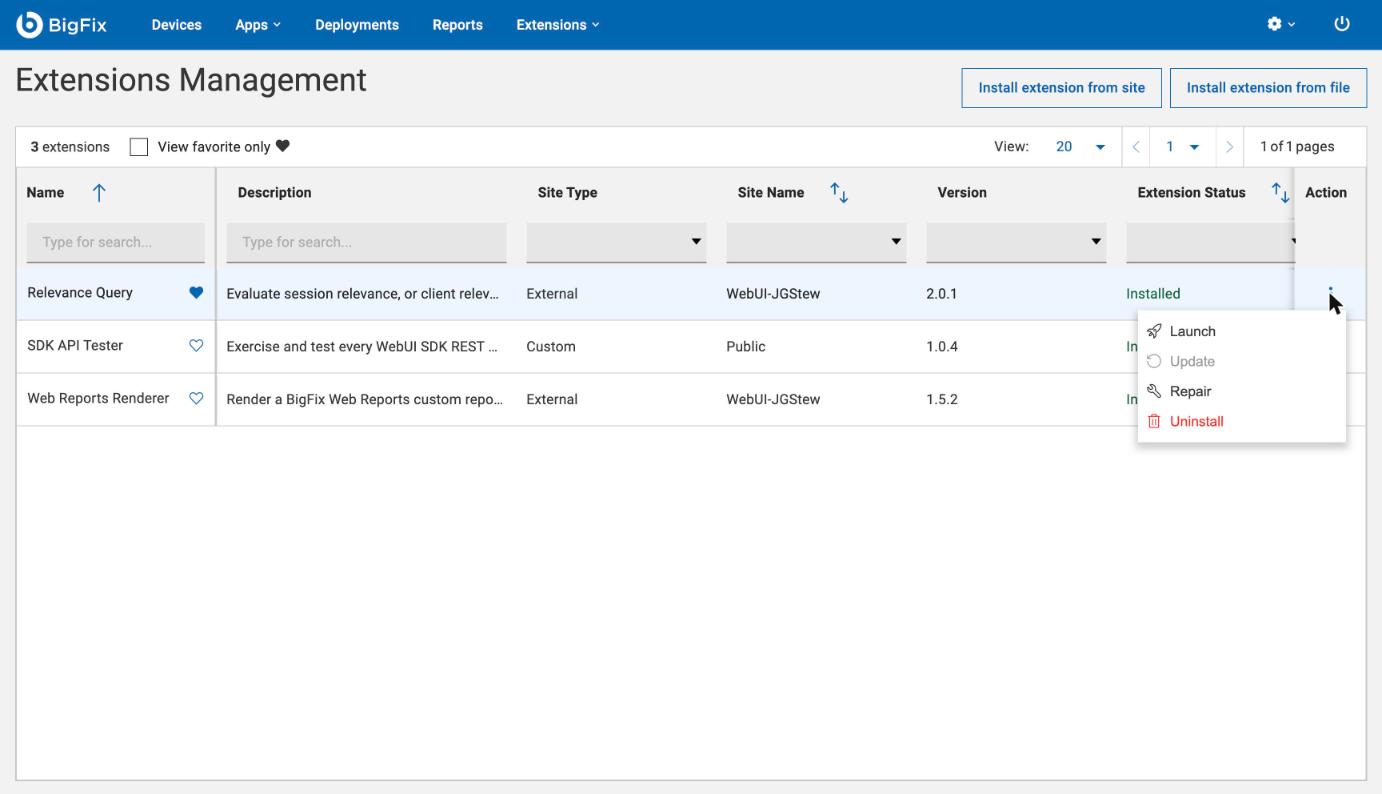Focus the Name search field

click(x=116, y=242)
